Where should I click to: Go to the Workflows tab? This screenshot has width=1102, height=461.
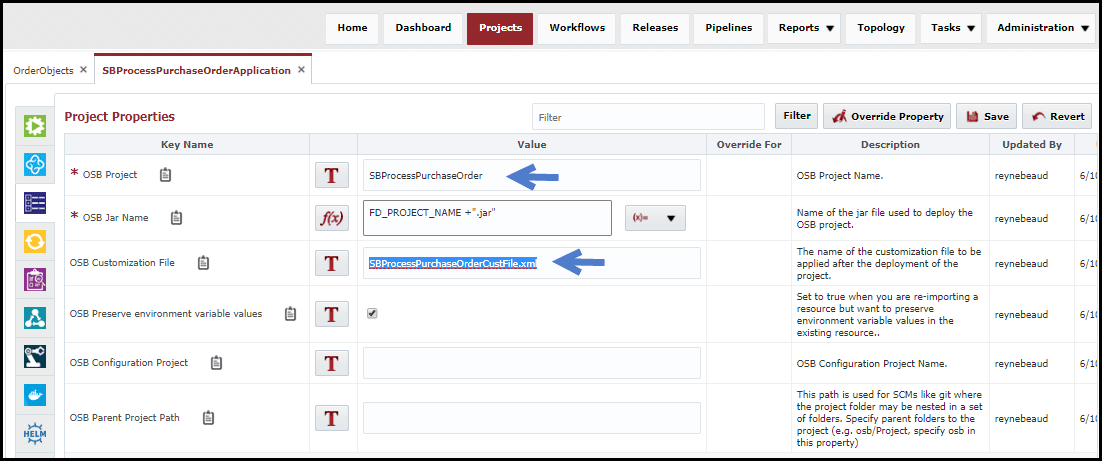point(577,28)
